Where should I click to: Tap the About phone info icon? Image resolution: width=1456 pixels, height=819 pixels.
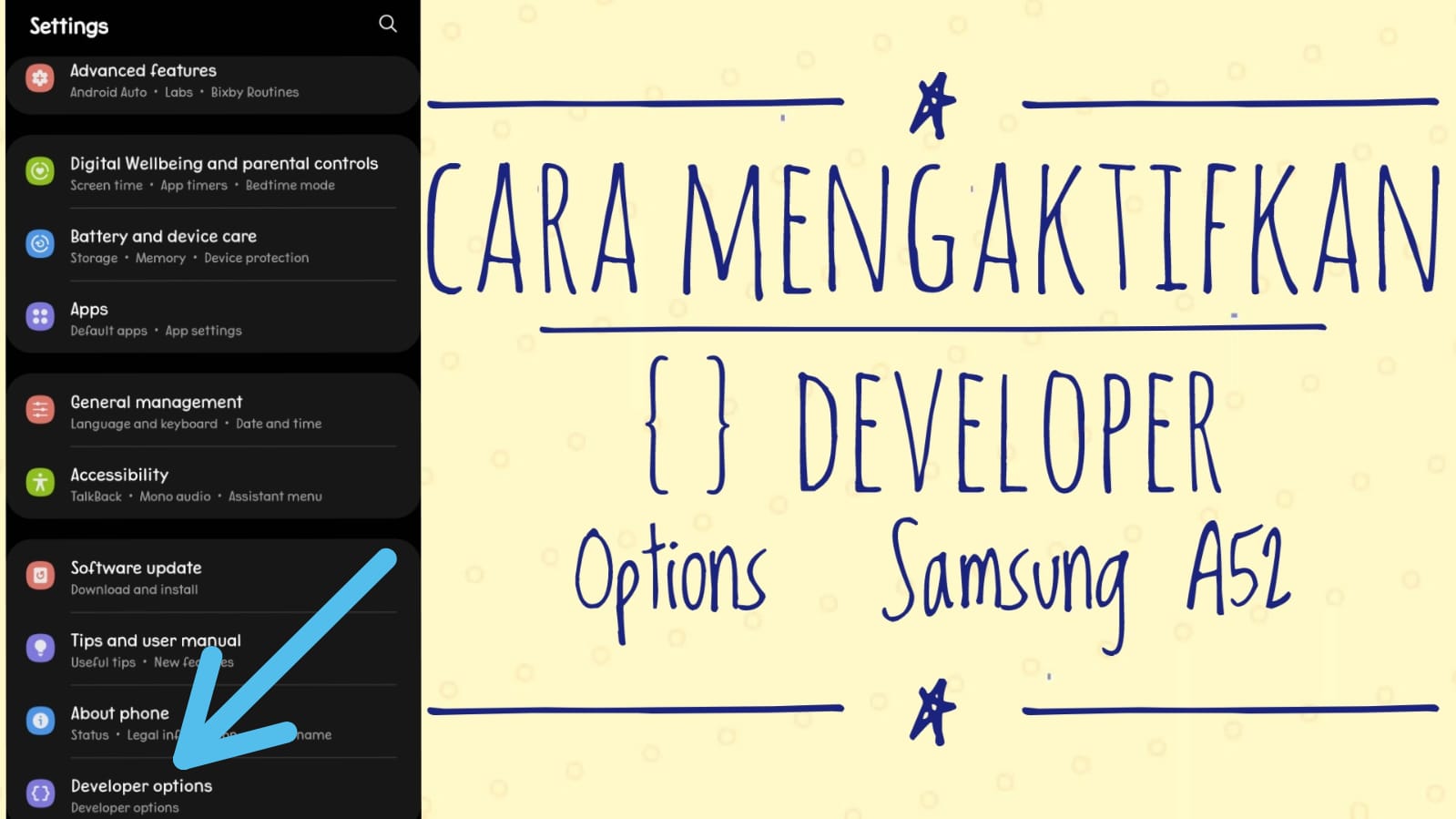pyautogui.click(x=40, y=721)
